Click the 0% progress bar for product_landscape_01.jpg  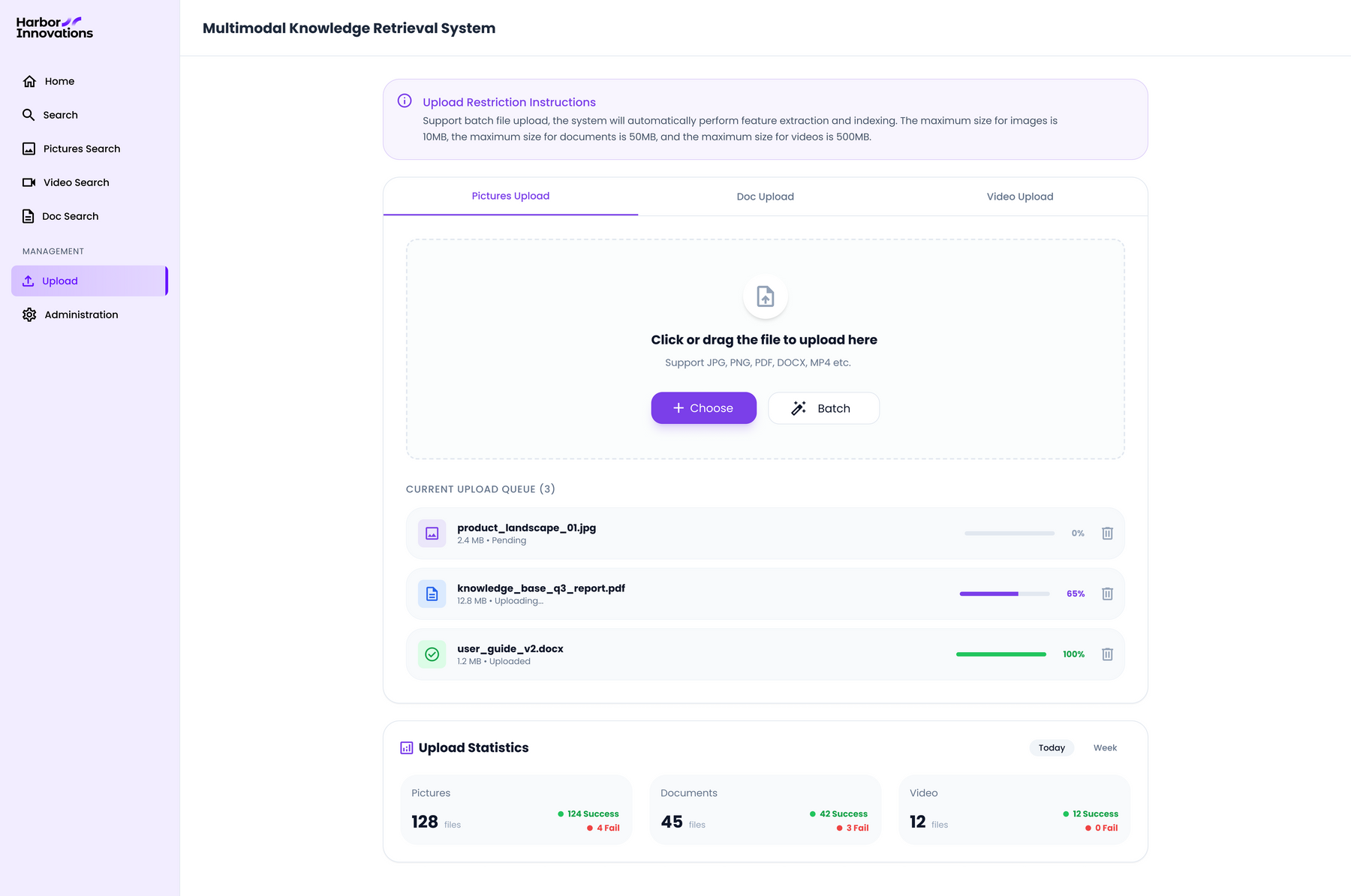[1009, 533]
